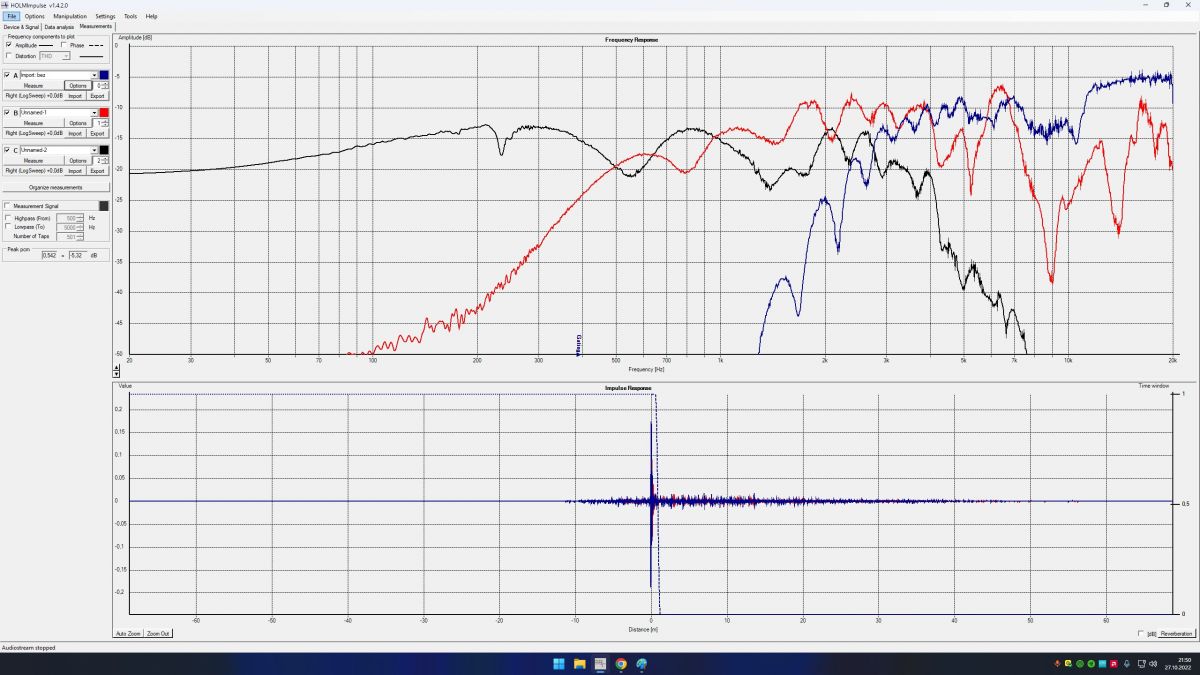The height and width of the screenshot is (675, 1200).
Task: Click Import button for measurement B
Action: click(75, 133)
